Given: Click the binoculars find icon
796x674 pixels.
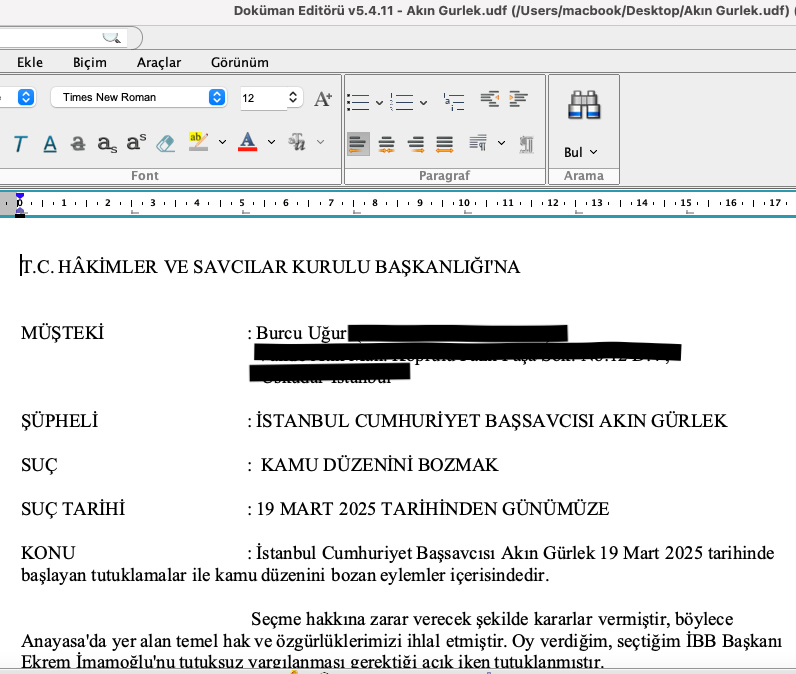Looking at the screenshot, I should coord(584,105).
